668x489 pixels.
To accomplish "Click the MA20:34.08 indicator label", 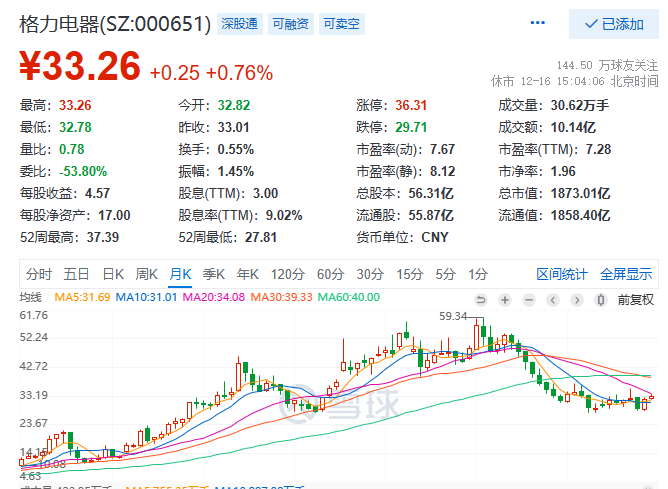I will point(214,297).
